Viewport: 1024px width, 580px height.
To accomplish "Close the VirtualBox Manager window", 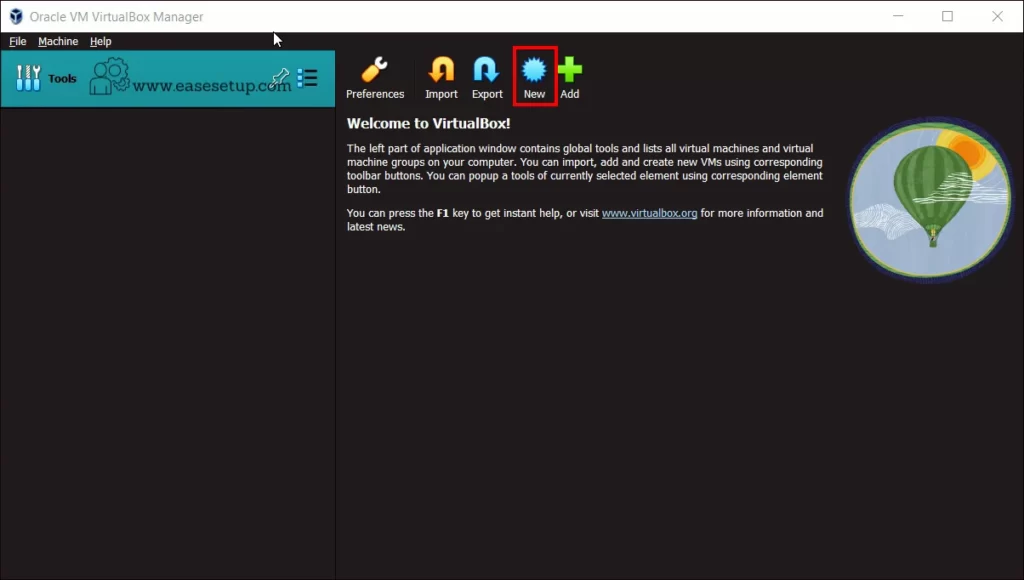I will pyautogui.click(x=997, y=16).
